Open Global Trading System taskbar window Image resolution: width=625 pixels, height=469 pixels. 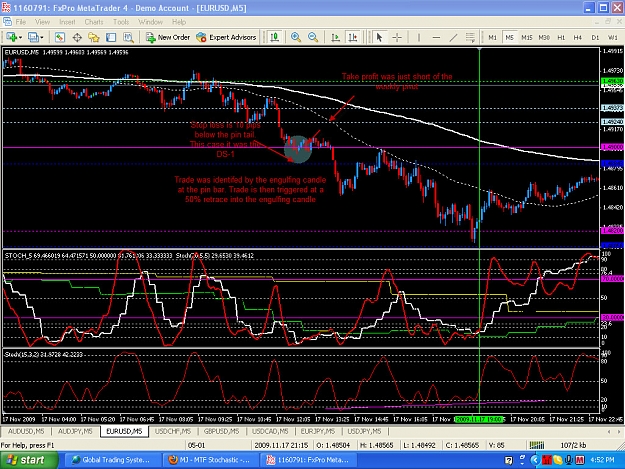tap(111, 460)
